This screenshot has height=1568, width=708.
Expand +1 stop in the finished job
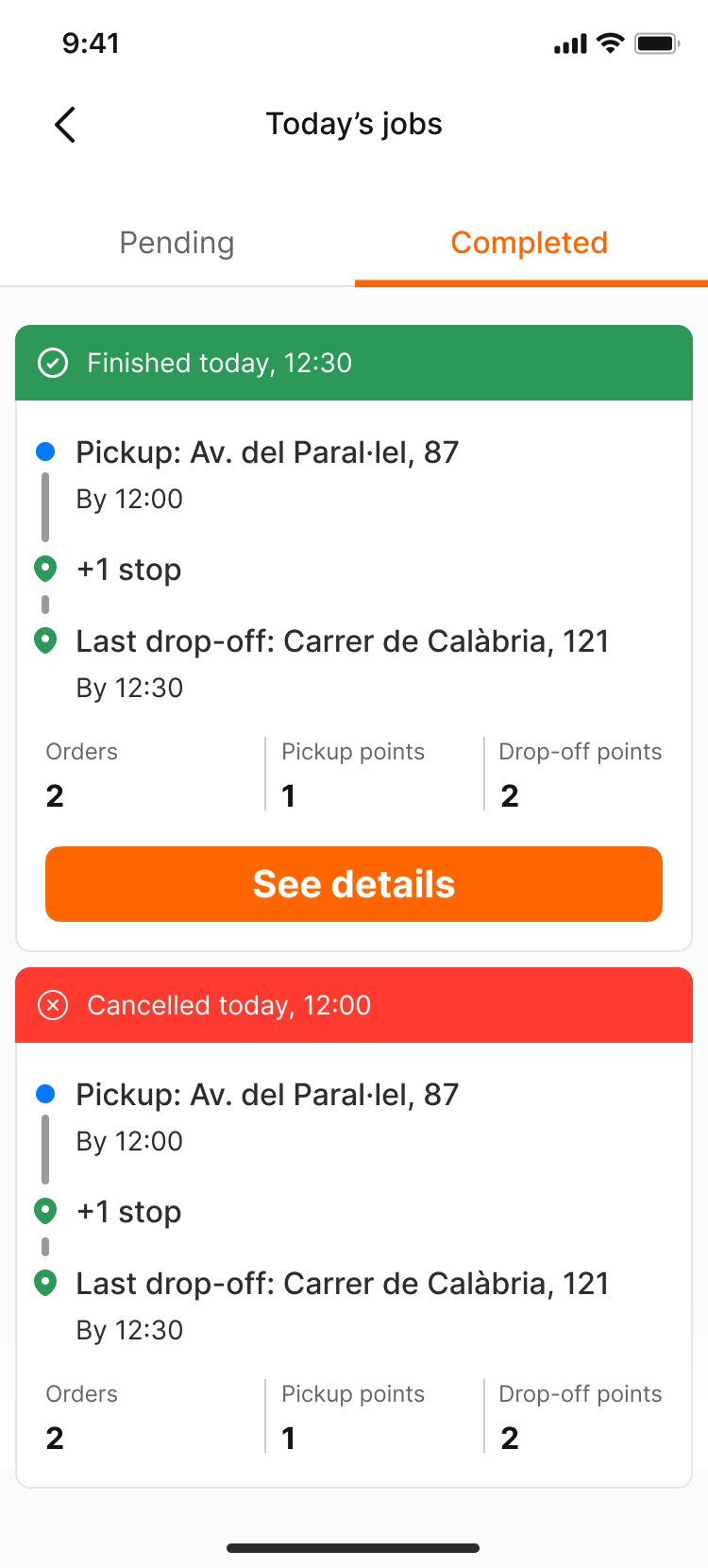129,570
